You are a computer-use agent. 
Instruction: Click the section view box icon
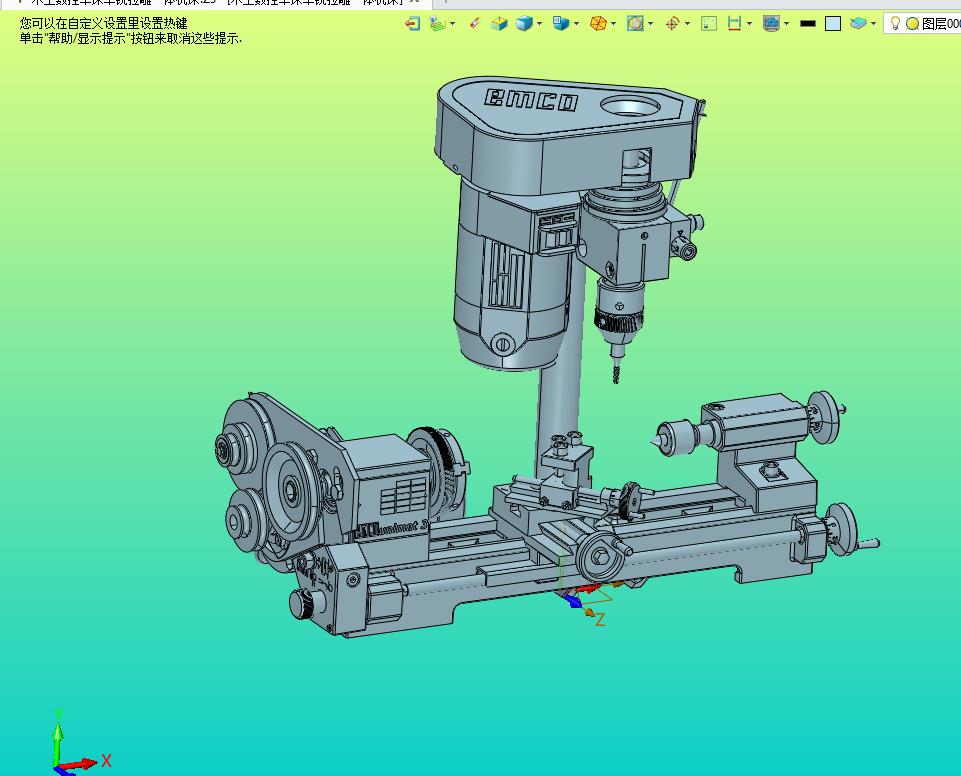(635, 23)
